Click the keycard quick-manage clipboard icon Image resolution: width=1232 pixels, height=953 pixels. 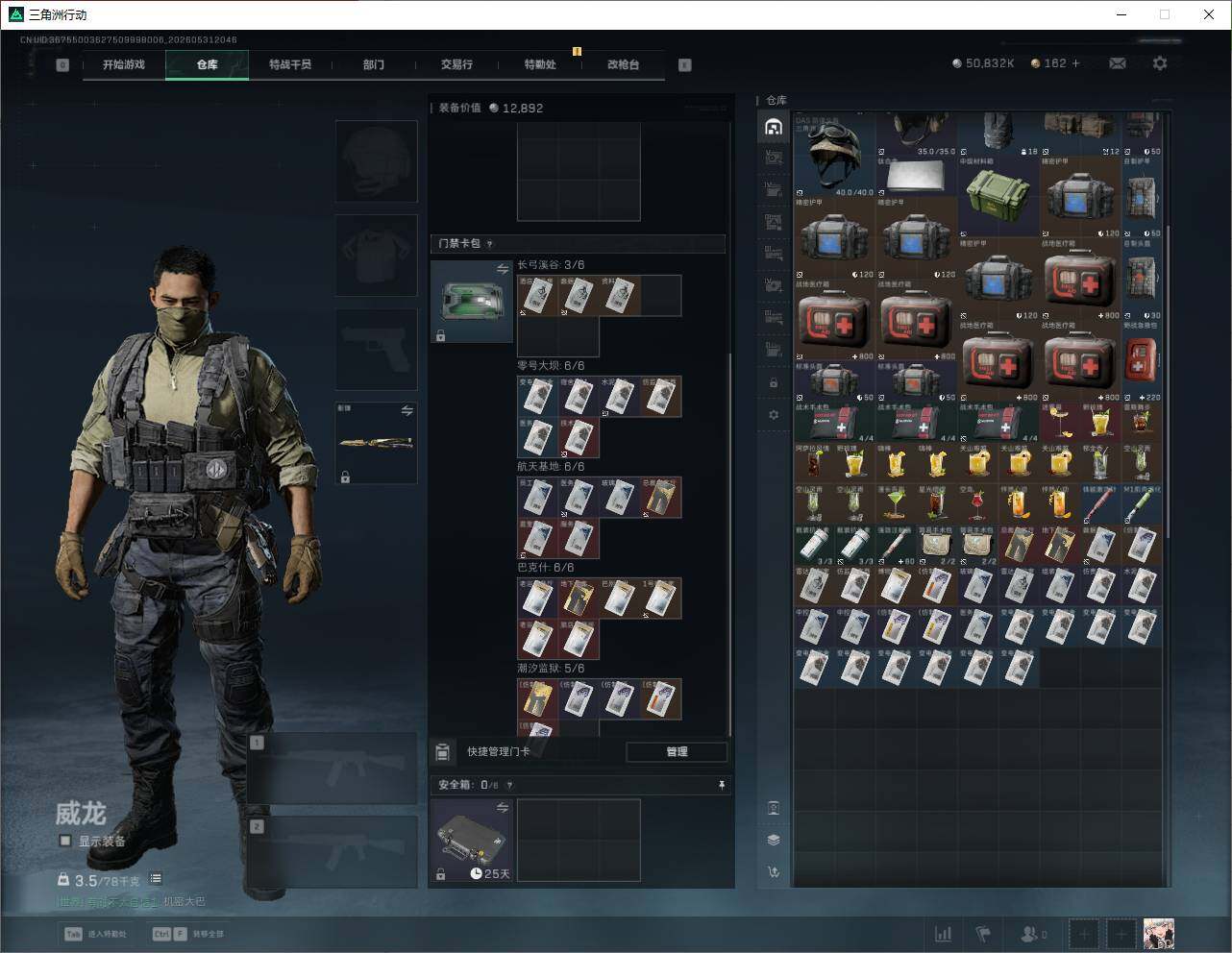443,751
